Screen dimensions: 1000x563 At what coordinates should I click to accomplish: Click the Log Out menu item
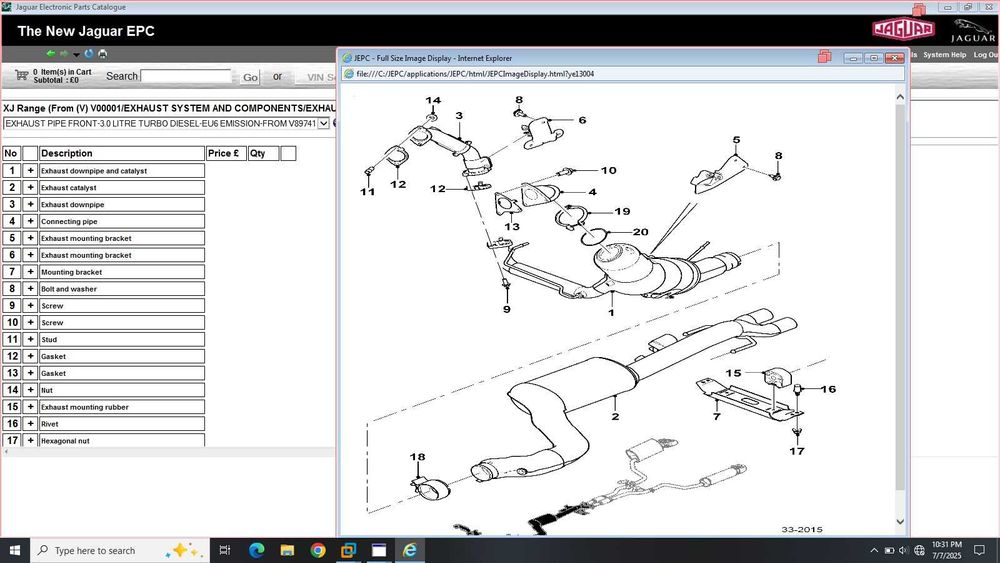click(986, 55)
